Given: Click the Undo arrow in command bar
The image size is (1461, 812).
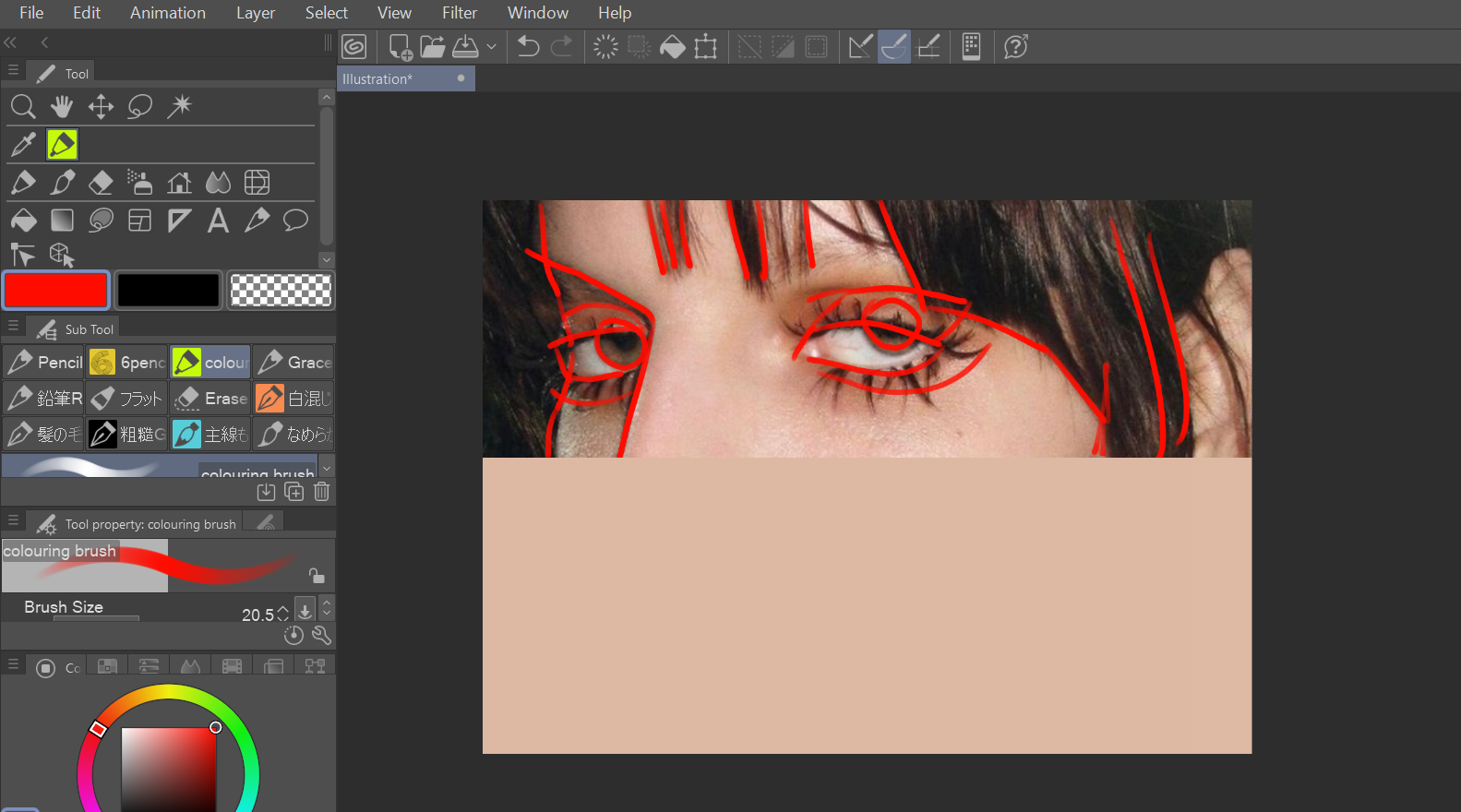Looking at the screenshot, I should click(x=528, y=46).
